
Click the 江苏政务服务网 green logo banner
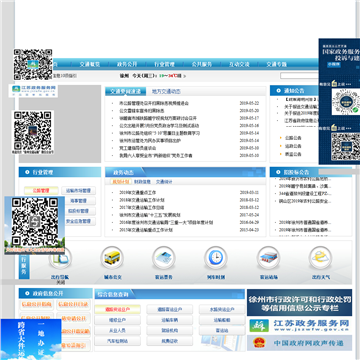tap(299, 325)
